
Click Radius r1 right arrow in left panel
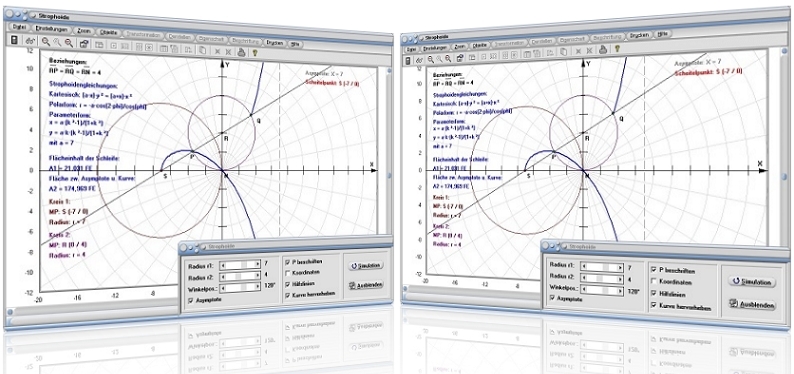[257, 264]
